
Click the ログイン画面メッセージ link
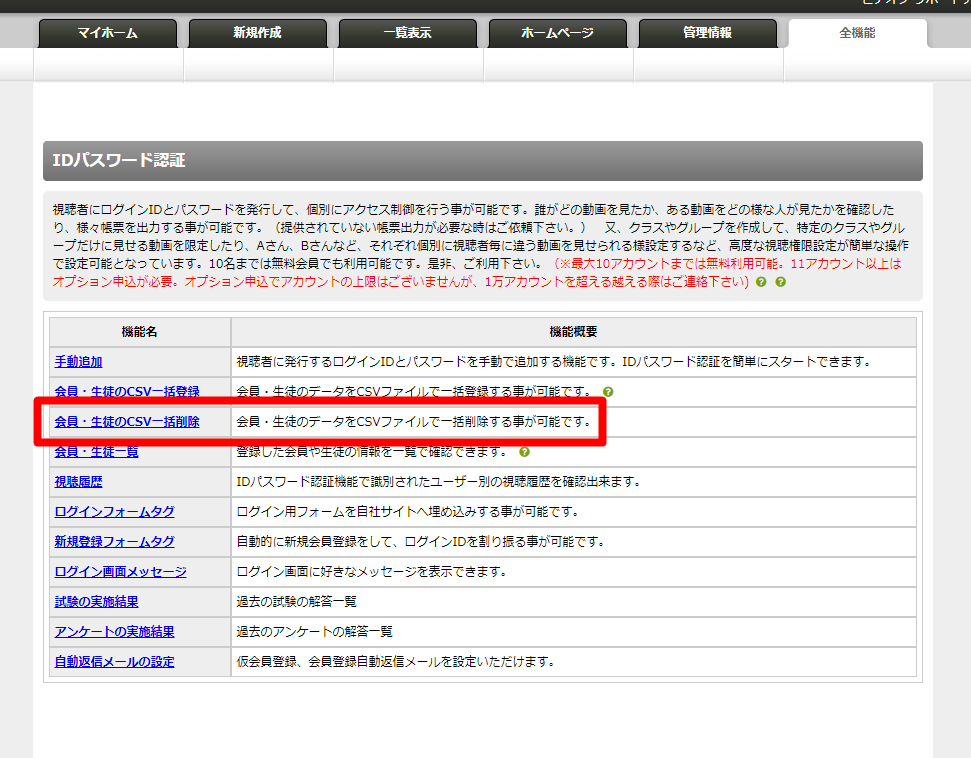tap(120, 572)
